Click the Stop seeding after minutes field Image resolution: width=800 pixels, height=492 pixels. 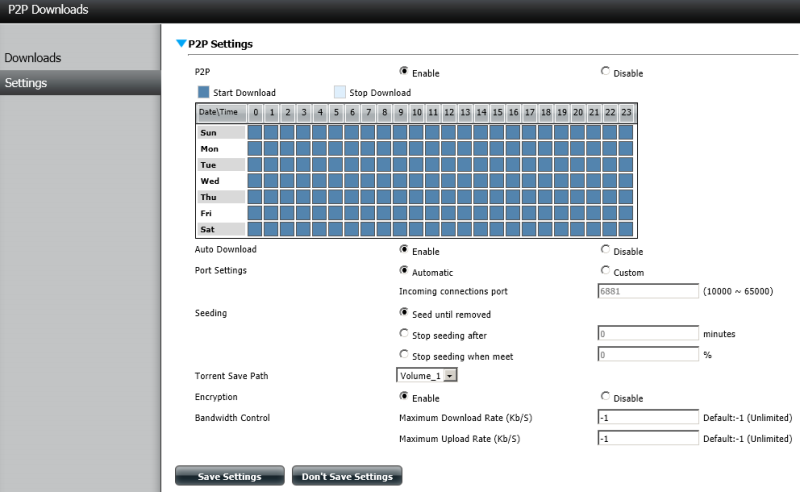(x=648, y=333)
